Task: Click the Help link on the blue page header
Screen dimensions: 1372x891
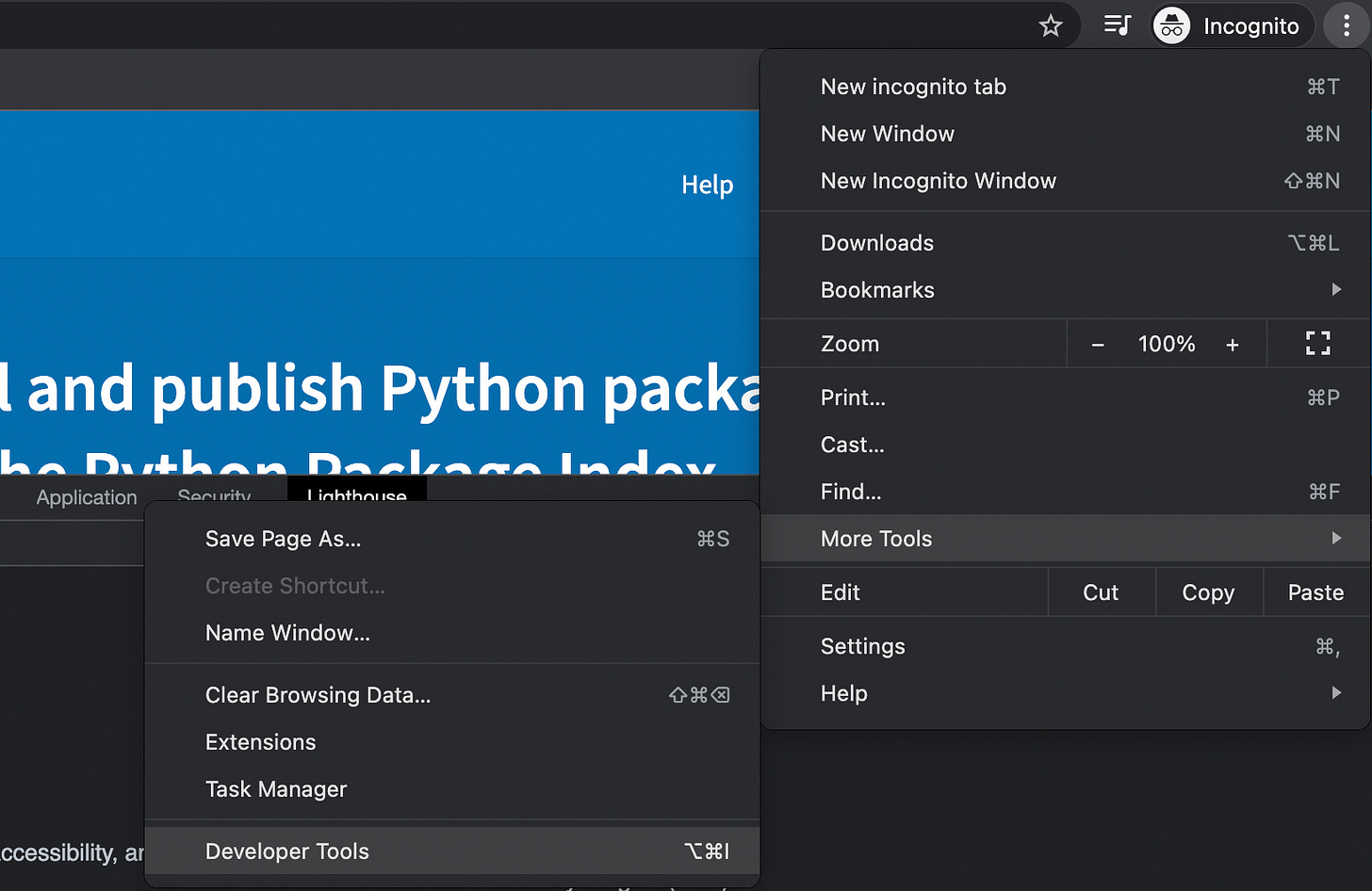Action: [x=707, y=185]
